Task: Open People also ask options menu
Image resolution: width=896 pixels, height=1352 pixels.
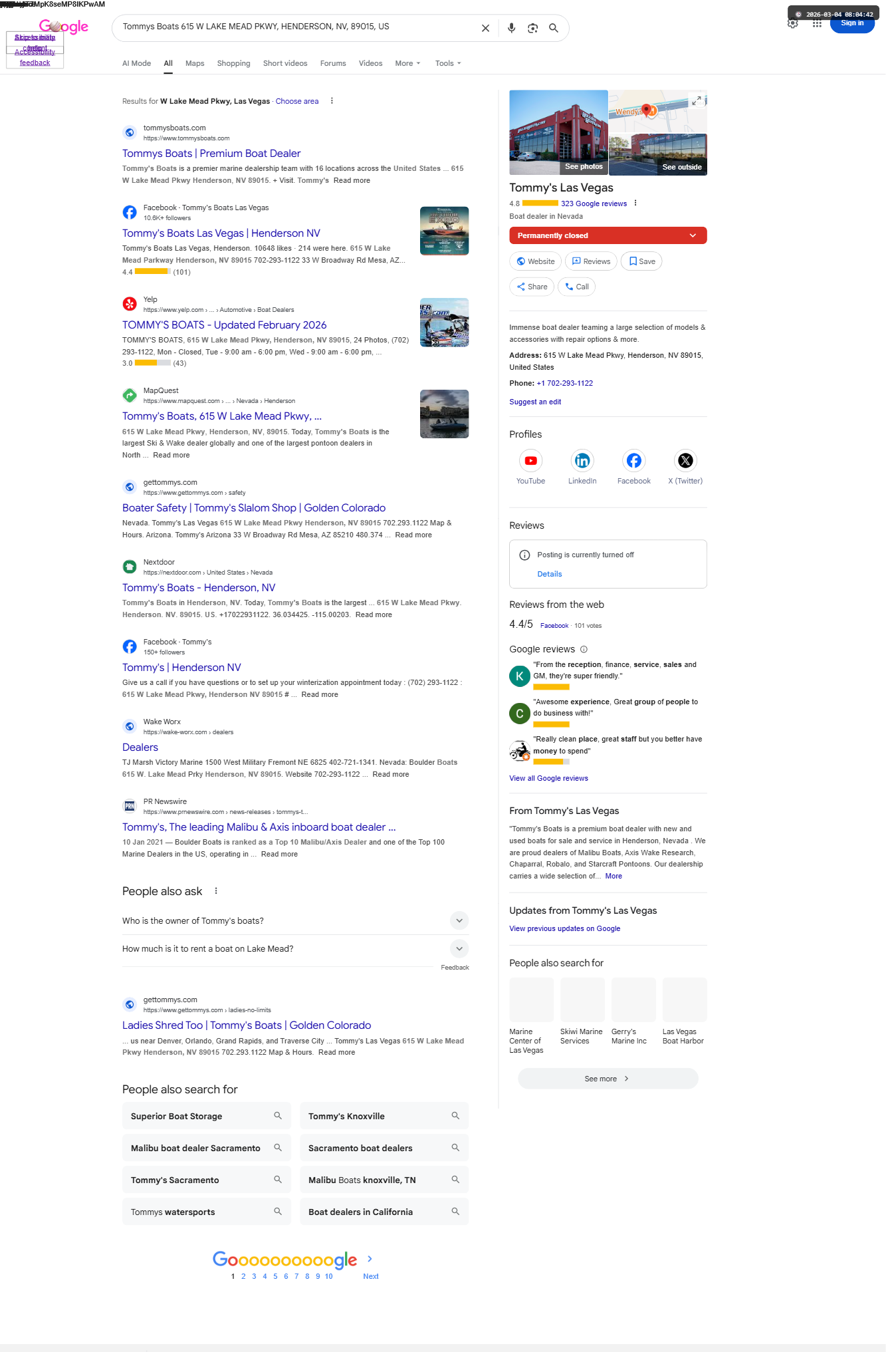Action: click(216, 891)
